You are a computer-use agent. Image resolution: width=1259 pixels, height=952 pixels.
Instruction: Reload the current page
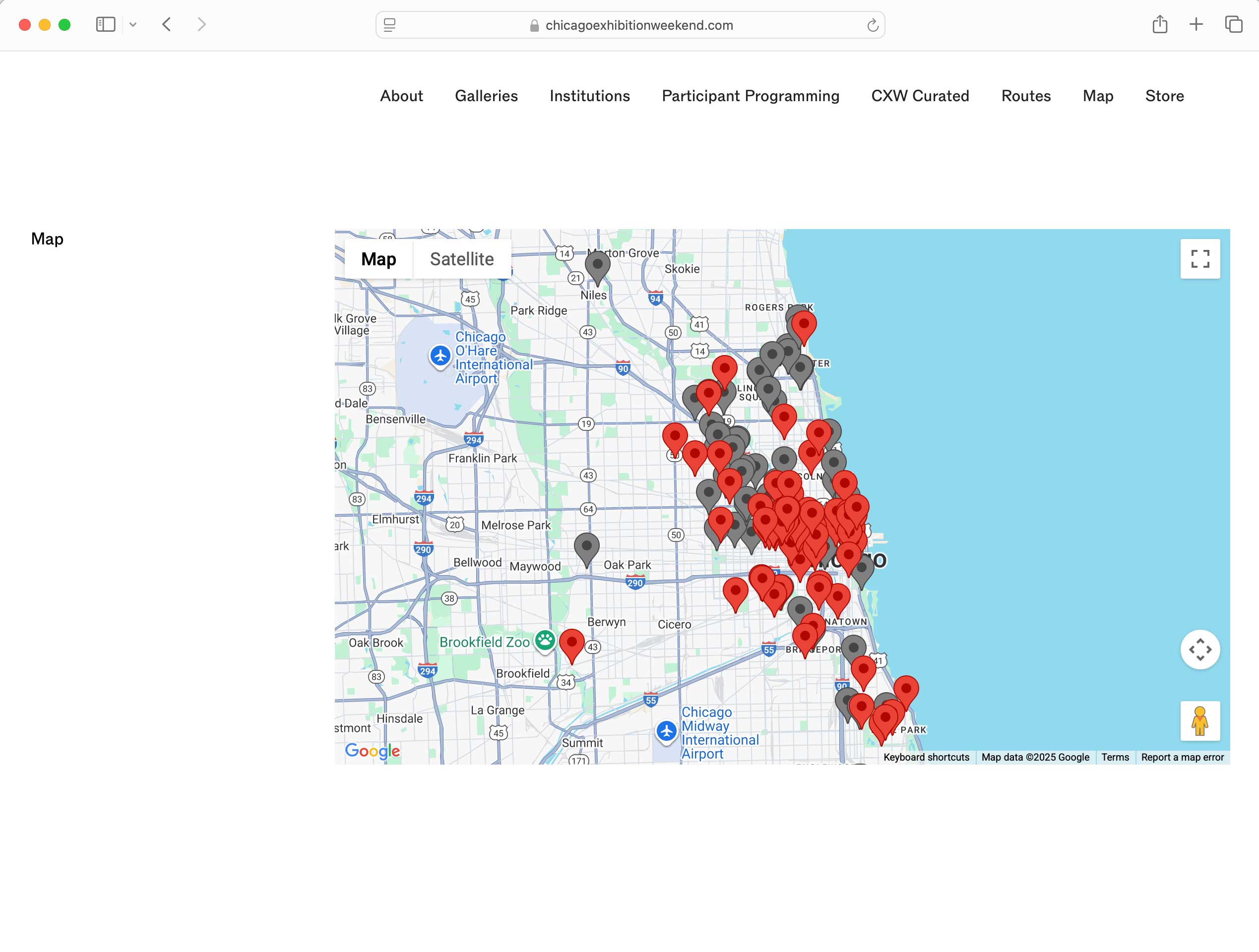pyautogui.click(x=873, y=25)
